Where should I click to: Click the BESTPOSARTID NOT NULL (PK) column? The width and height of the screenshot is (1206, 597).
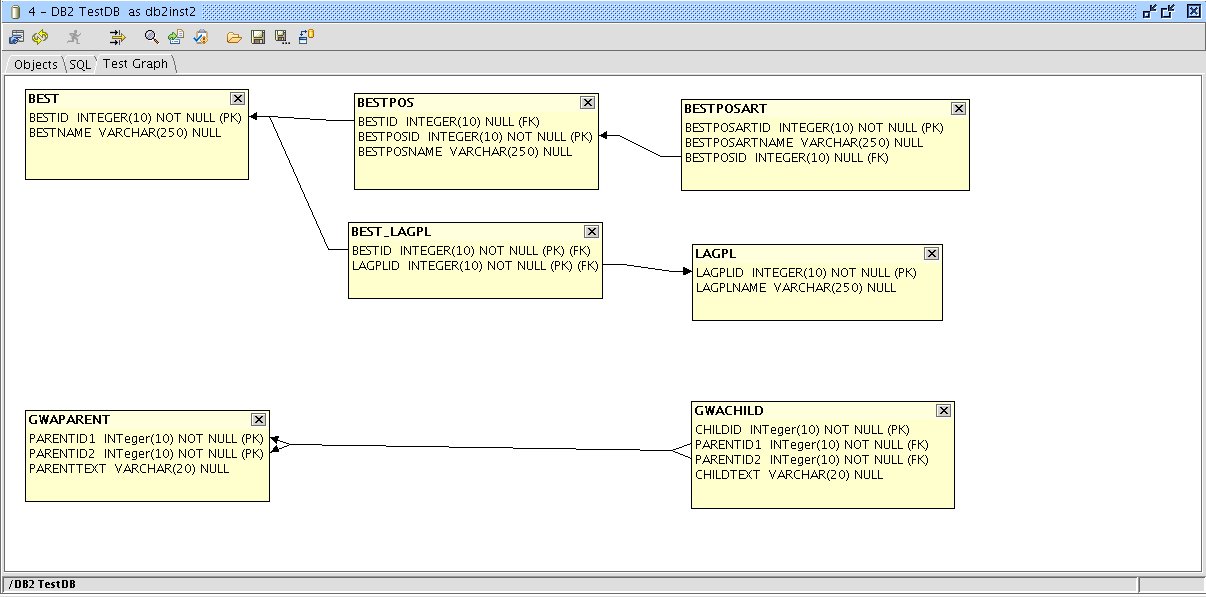pos(814,128)
